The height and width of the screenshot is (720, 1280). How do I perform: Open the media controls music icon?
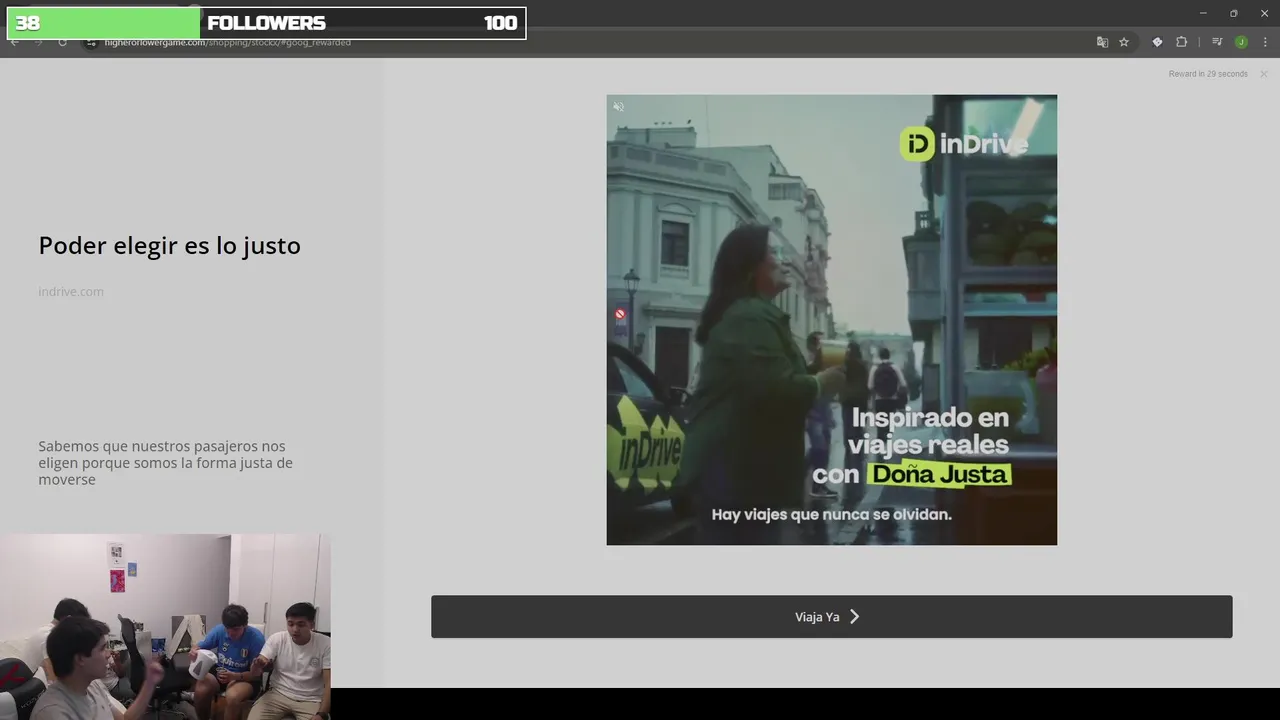tap(1217, 42)
